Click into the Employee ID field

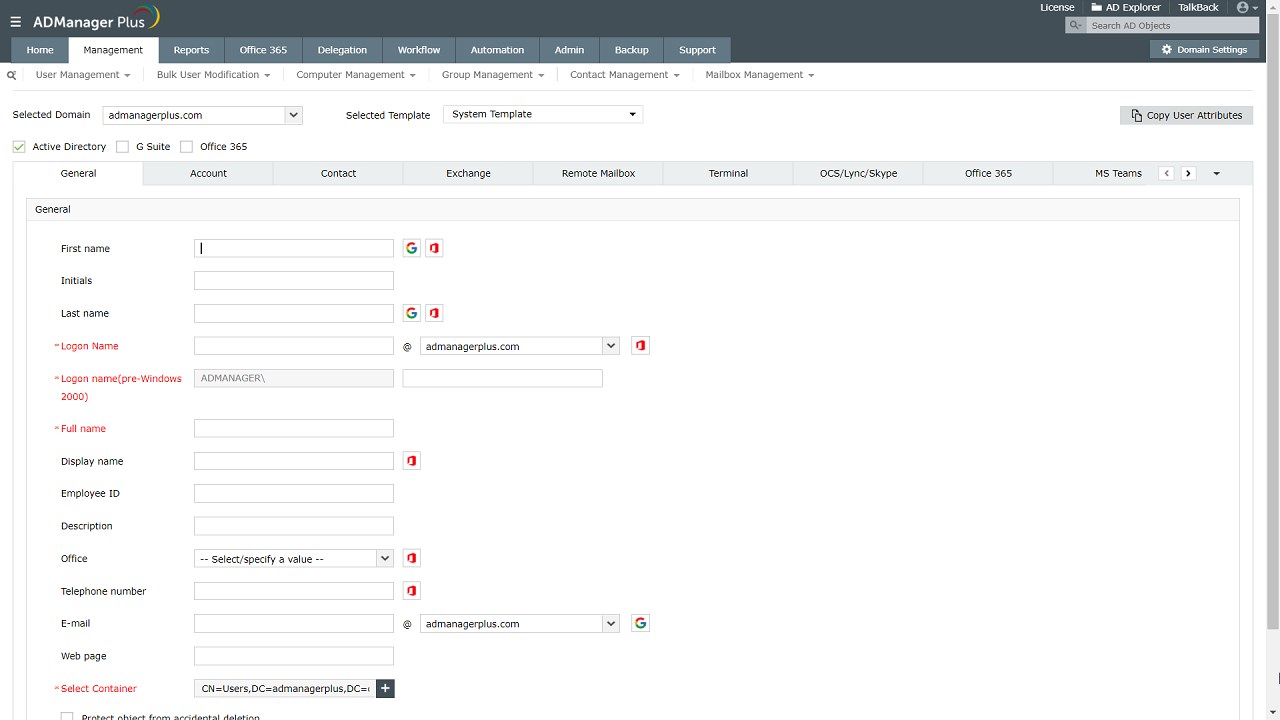coord(294,493)
